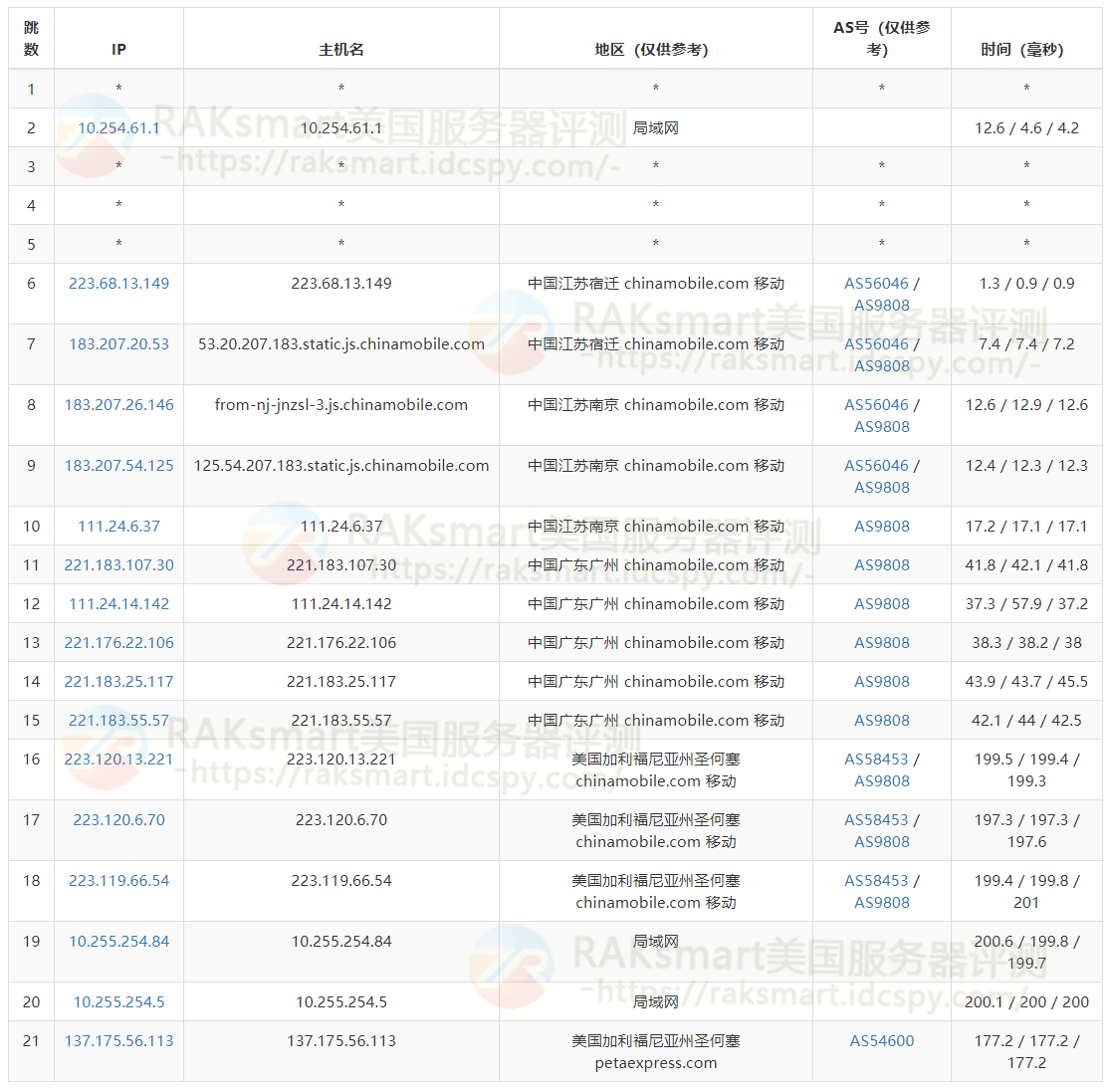
Task: Click AS58453 link in hop 17 row
Action: [x=876, y=820]
